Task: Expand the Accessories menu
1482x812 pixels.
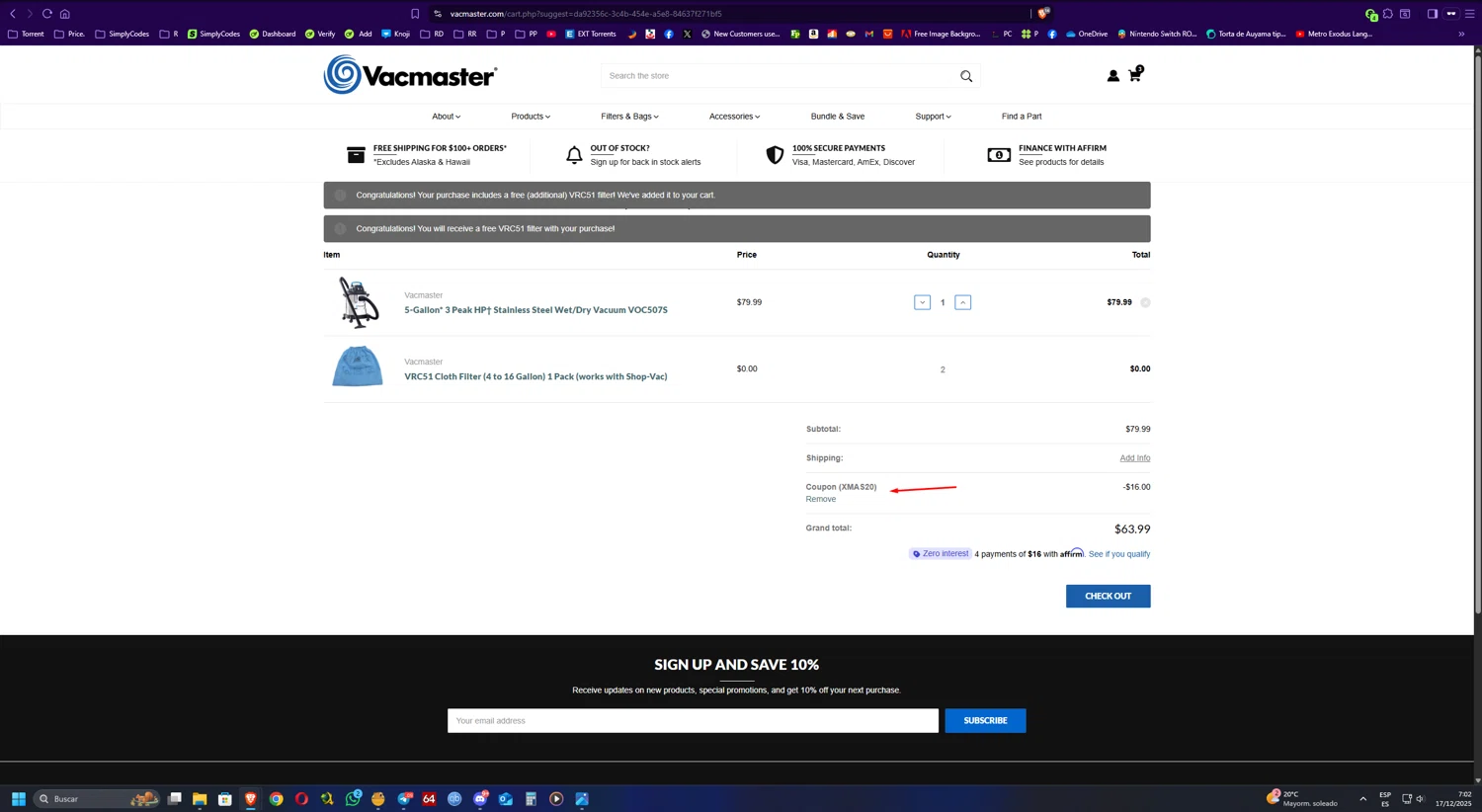Action: [734, 117]
